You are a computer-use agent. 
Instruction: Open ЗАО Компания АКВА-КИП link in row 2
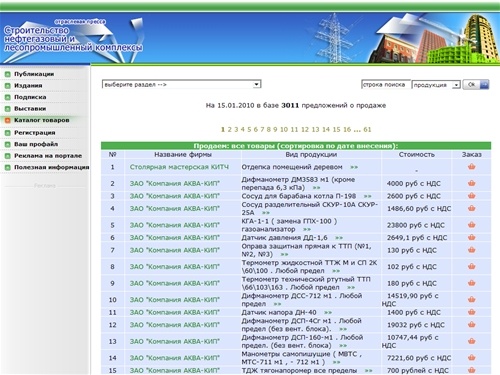pyautogui.click(x=175, y=183)
